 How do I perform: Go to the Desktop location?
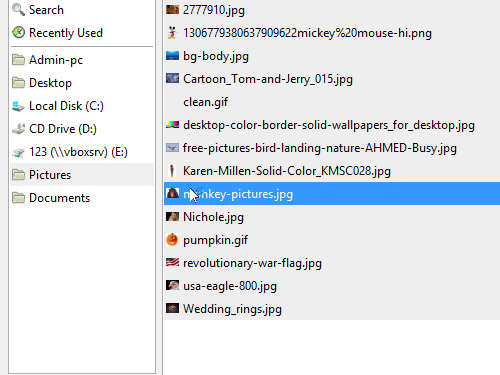click(50, 83)
